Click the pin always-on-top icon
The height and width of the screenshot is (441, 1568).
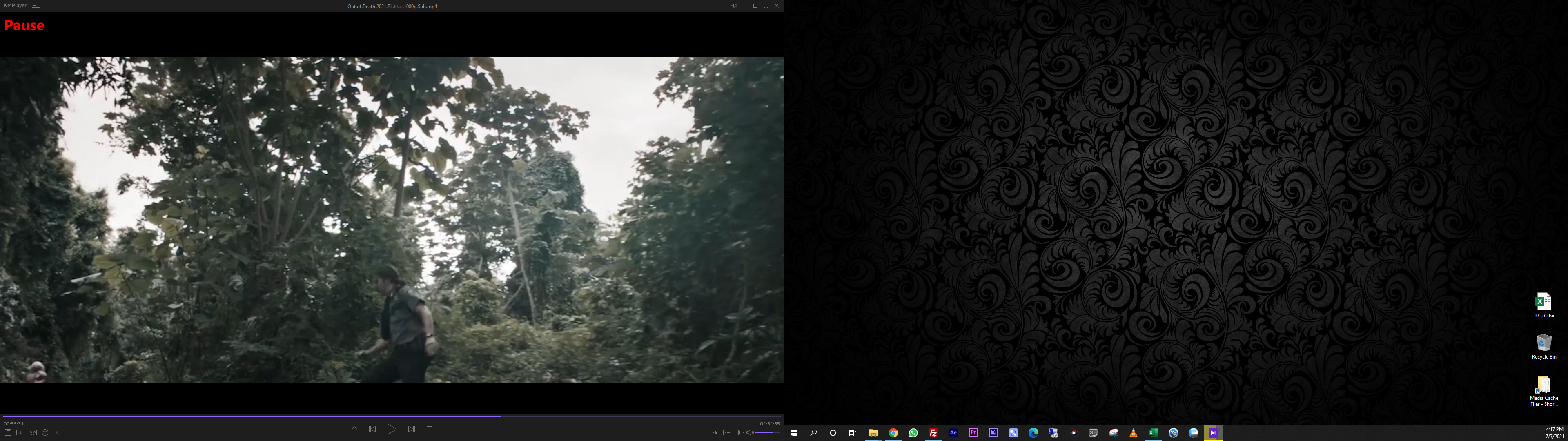(x=734, y=5)
